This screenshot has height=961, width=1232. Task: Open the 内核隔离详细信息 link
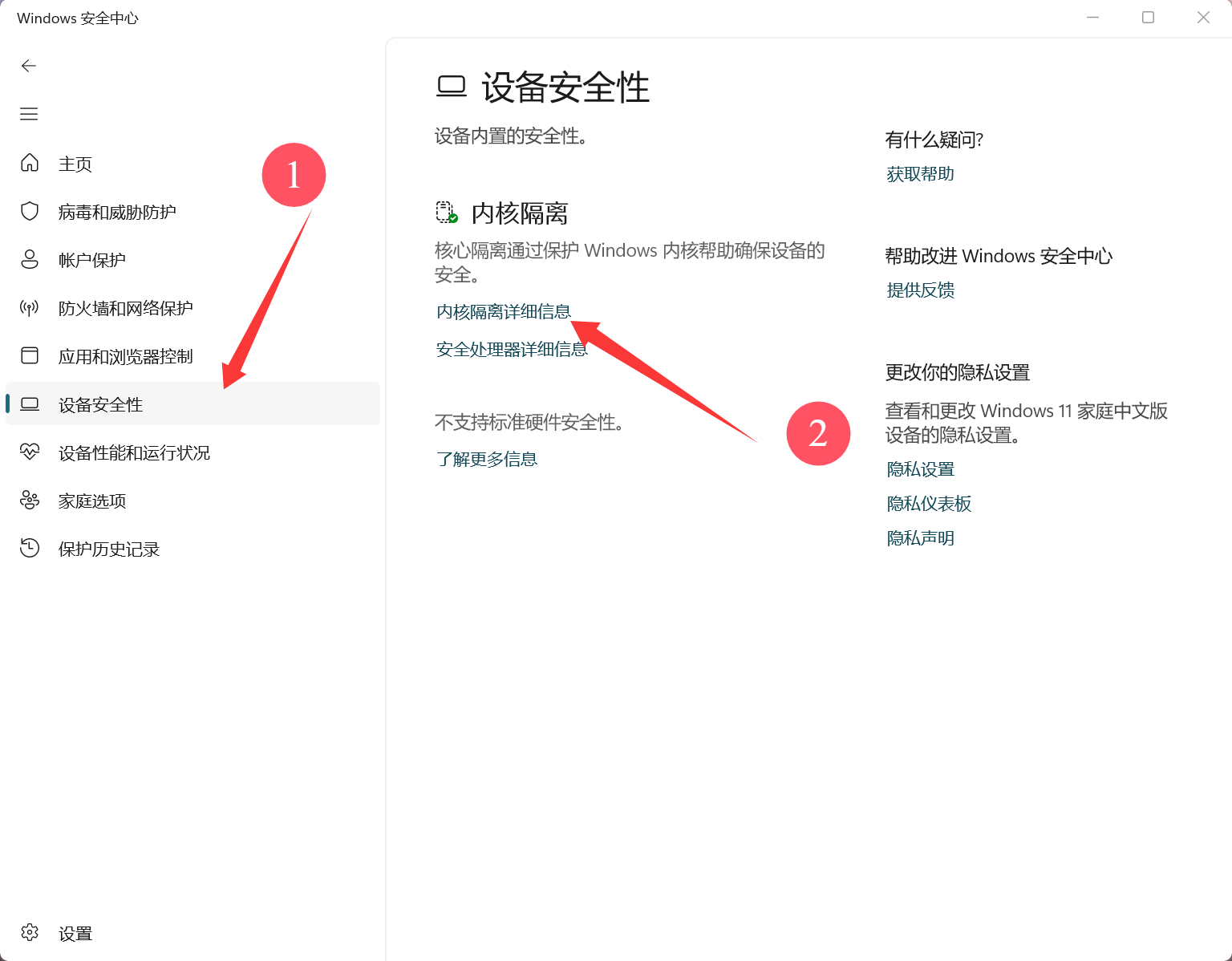coord(503,311)
